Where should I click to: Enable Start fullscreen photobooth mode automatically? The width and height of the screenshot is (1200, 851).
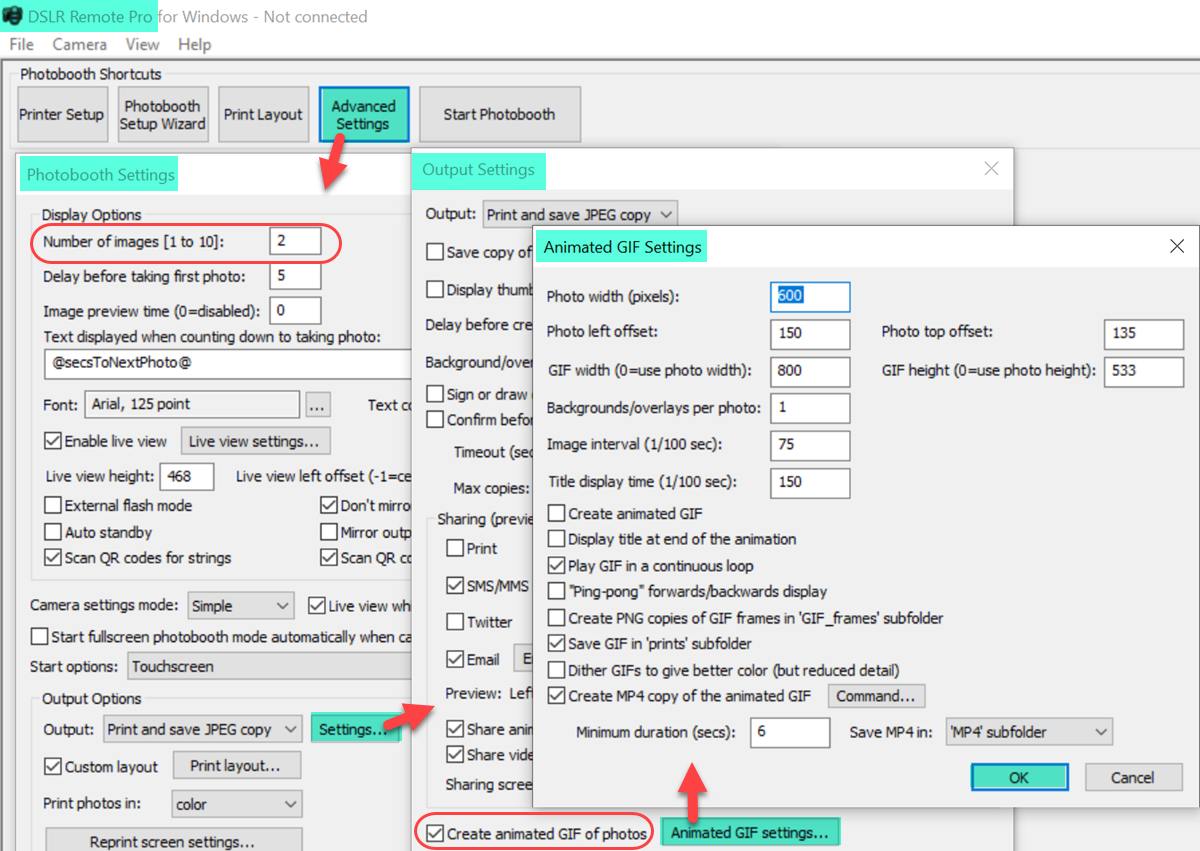tap(39, 637)
